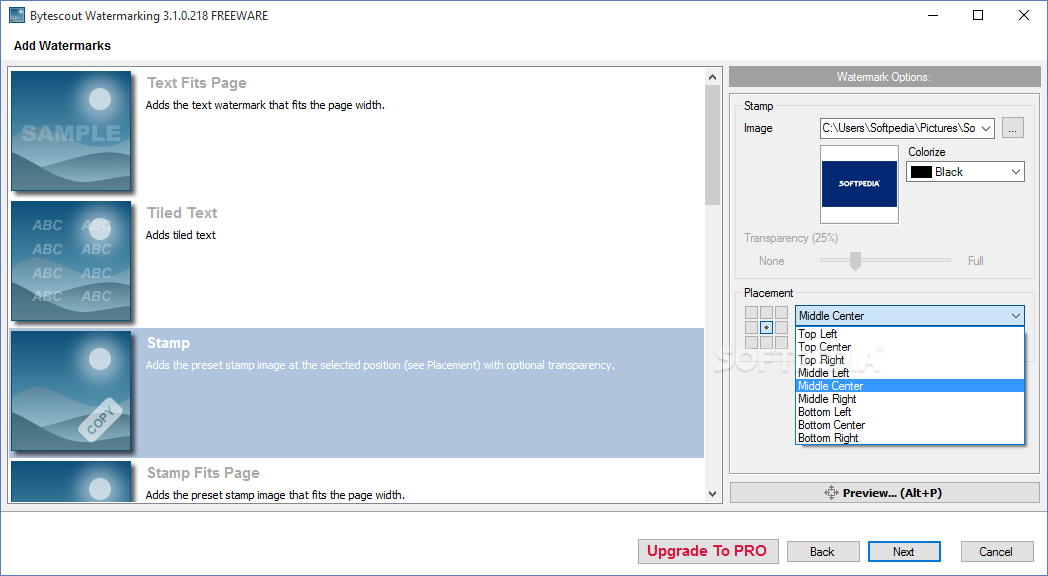The height and width of the screenshot is (576, 1048).
Task: Choose Top Center from placement list
Action: tap(910, 347)
